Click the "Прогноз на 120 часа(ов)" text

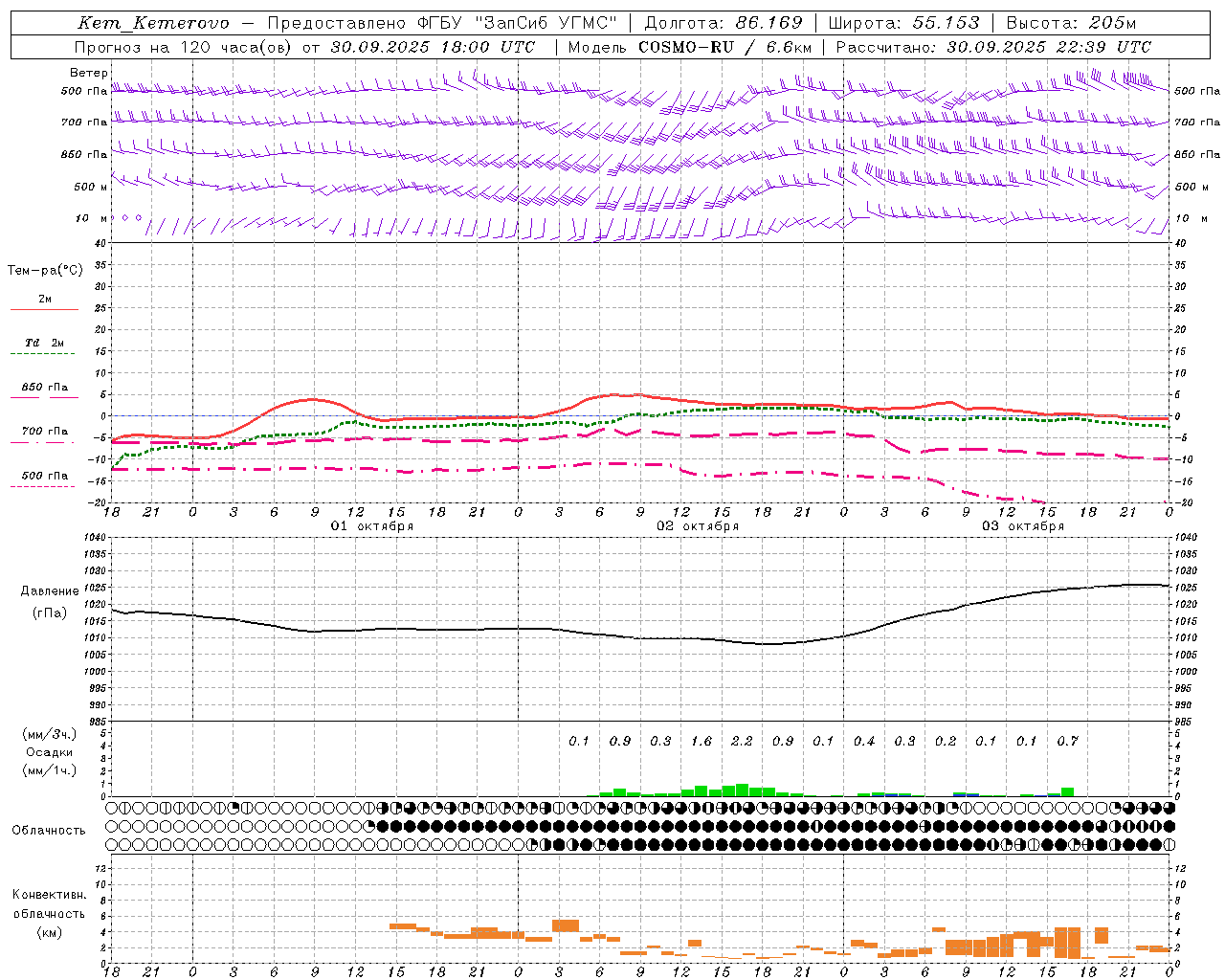point(185,47)
